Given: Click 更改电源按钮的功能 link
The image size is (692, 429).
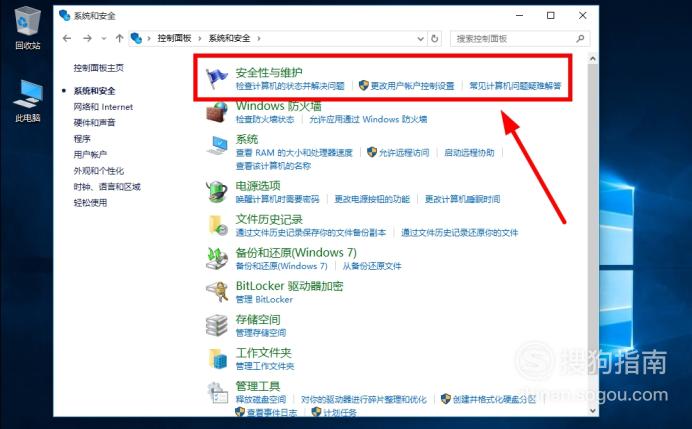Looking at the screenshot, I should pos(372,199).
